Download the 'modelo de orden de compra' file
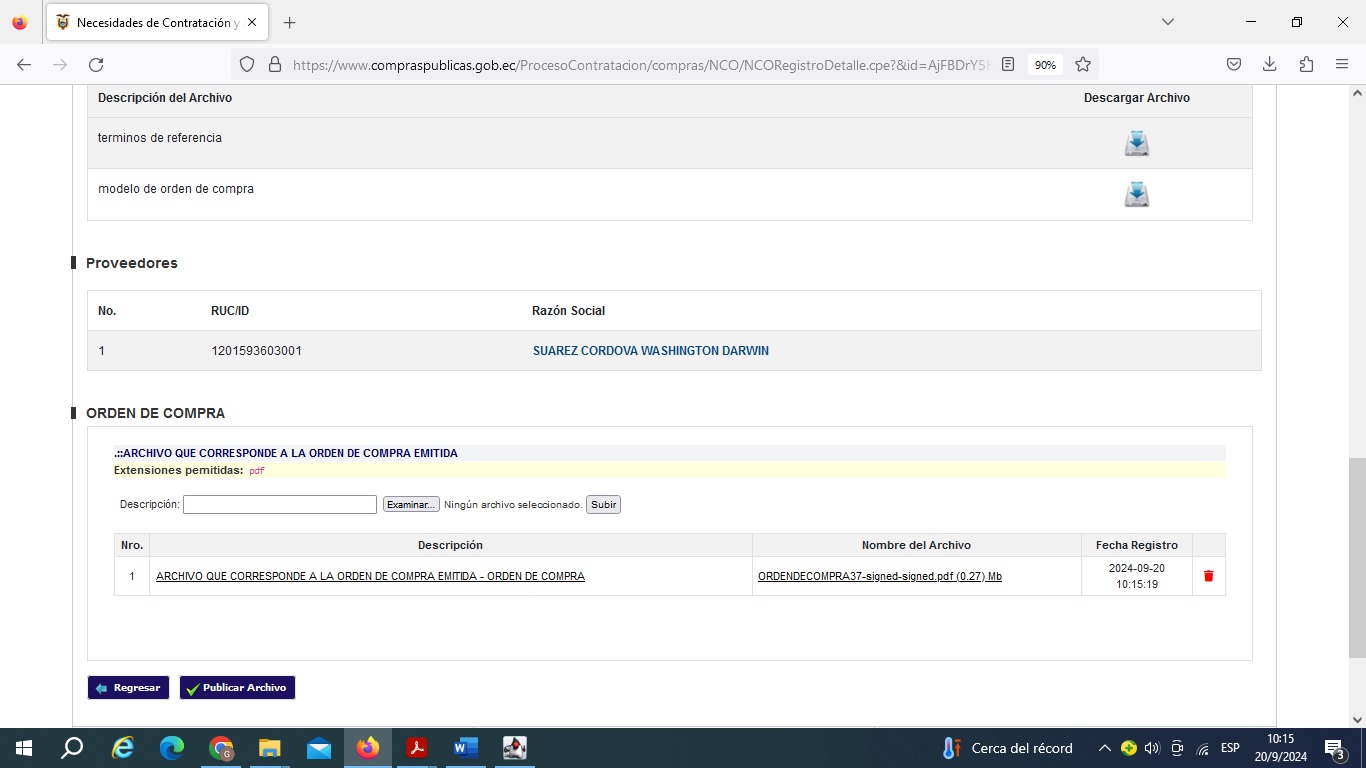Viewport: 1366px width, 768px height. pyautogui.click(x=1136, y=194)
